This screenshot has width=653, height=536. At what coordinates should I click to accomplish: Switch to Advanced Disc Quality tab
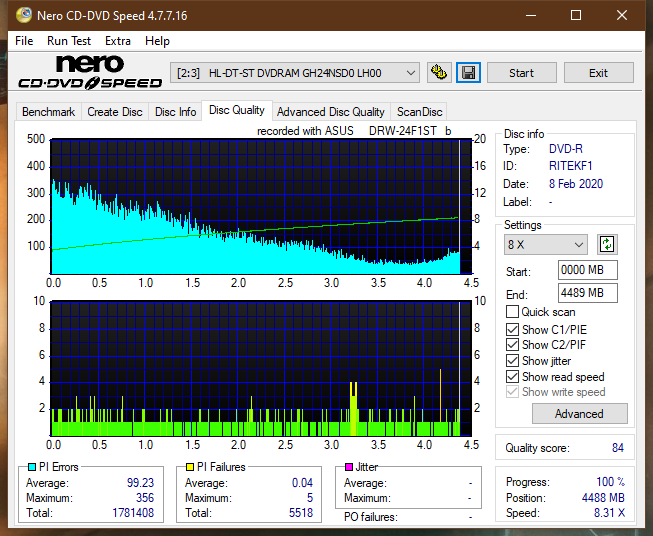pos(331,112)
